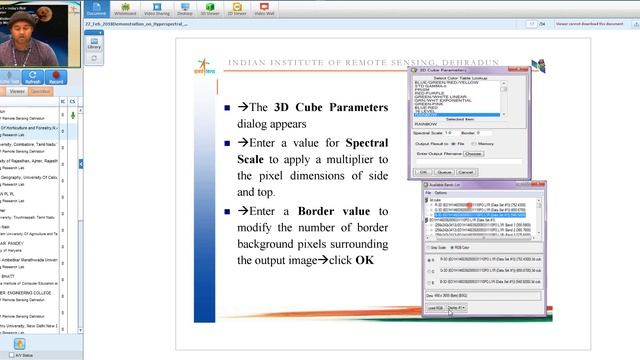The image size is (640, 360).
Task: Click the download icon at the top right
Action: (x=636, y=24)
